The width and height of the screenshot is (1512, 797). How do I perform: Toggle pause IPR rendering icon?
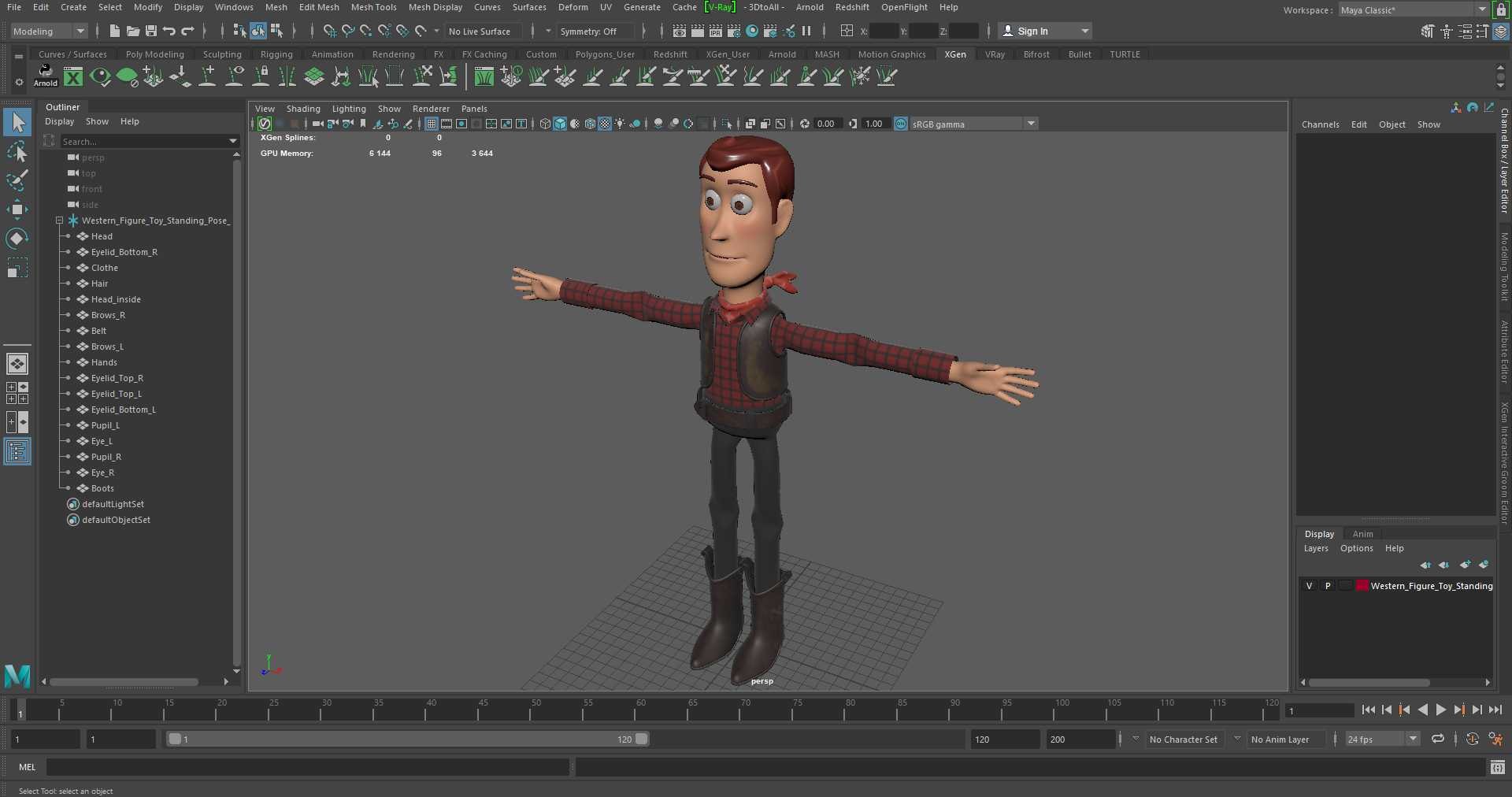coord(806,31)
